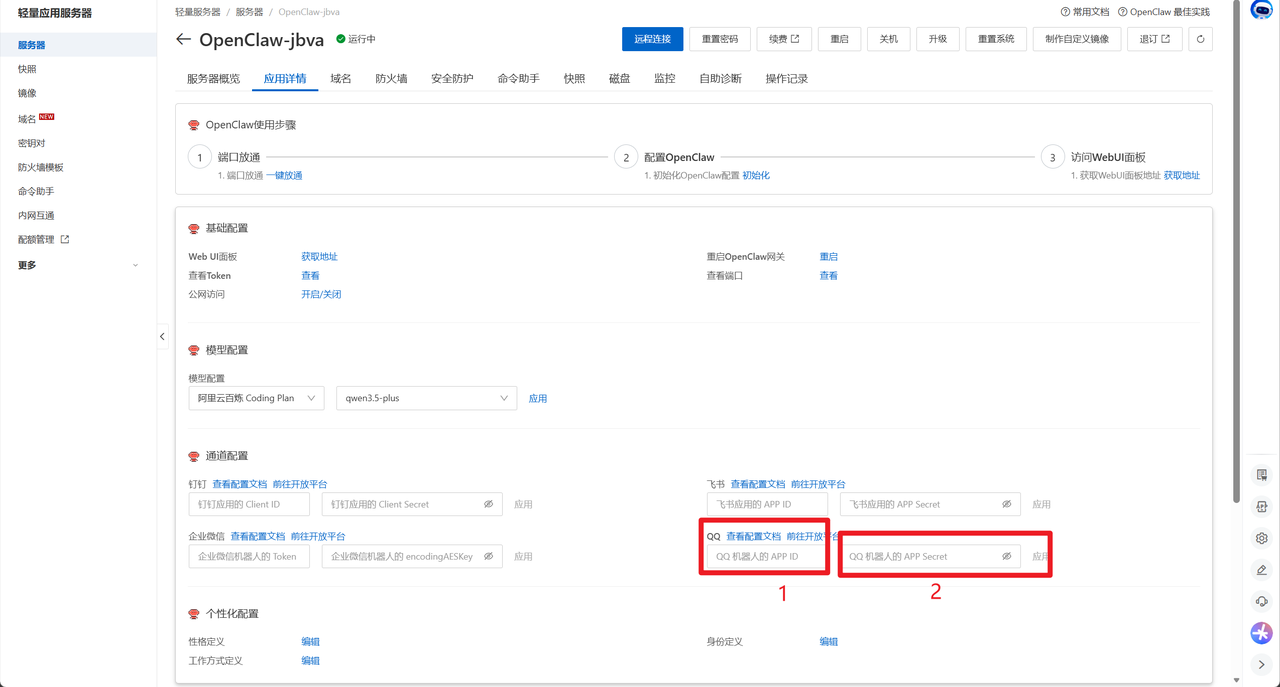The height and width of the screenshot is (687, 1280).
Task: Click the 重置系统 button
Action: click(996, 39)
